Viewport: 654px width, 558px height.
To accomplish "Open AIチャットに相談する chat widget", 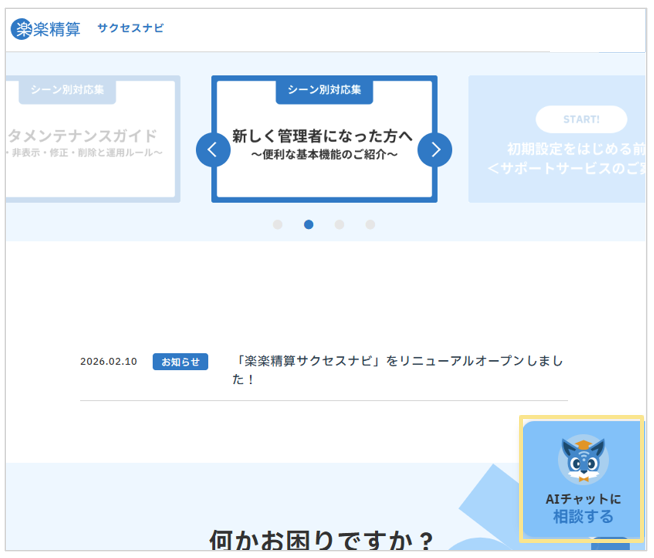I will (x=582, y=479).
